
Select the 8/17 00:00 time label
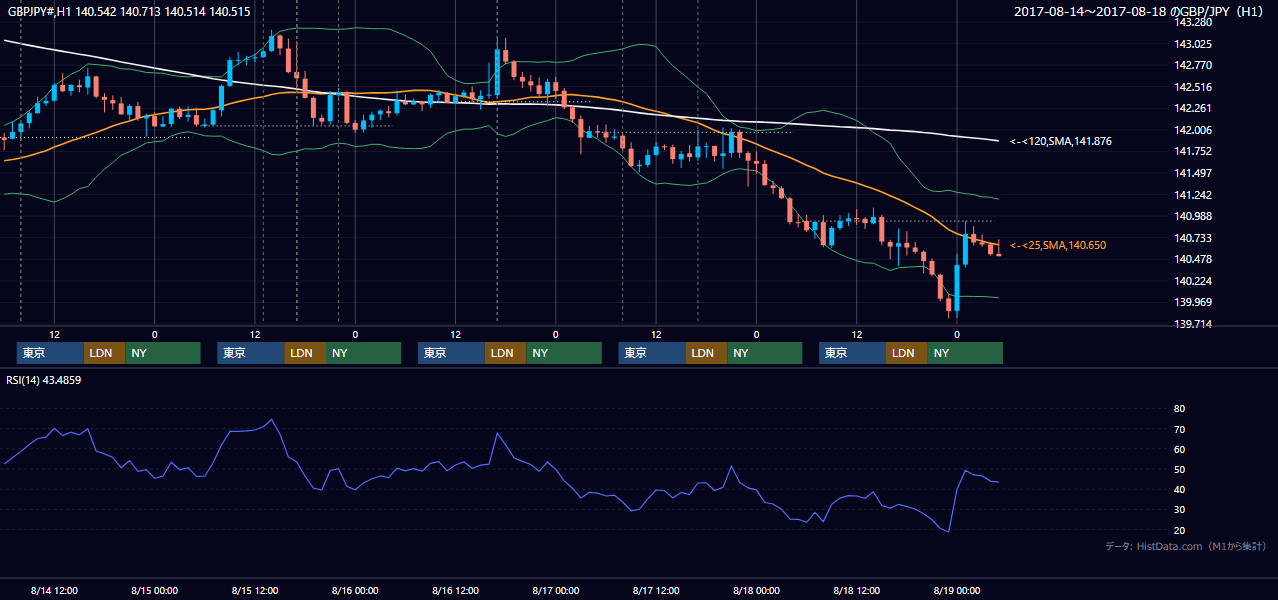point(555,591)
